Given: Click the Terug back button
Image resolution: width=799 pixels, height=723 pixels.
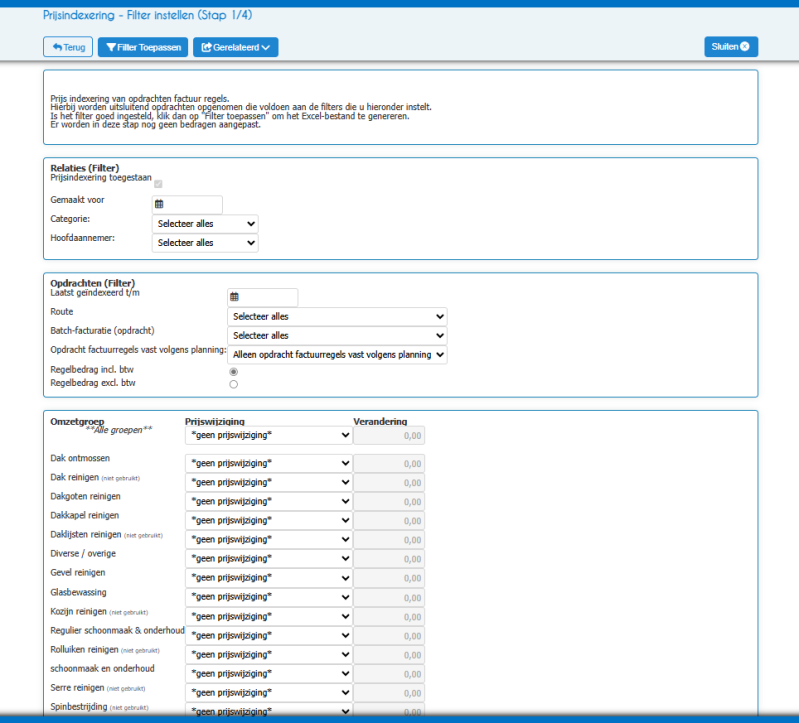Looking at the screenshot, I should 68,47.
